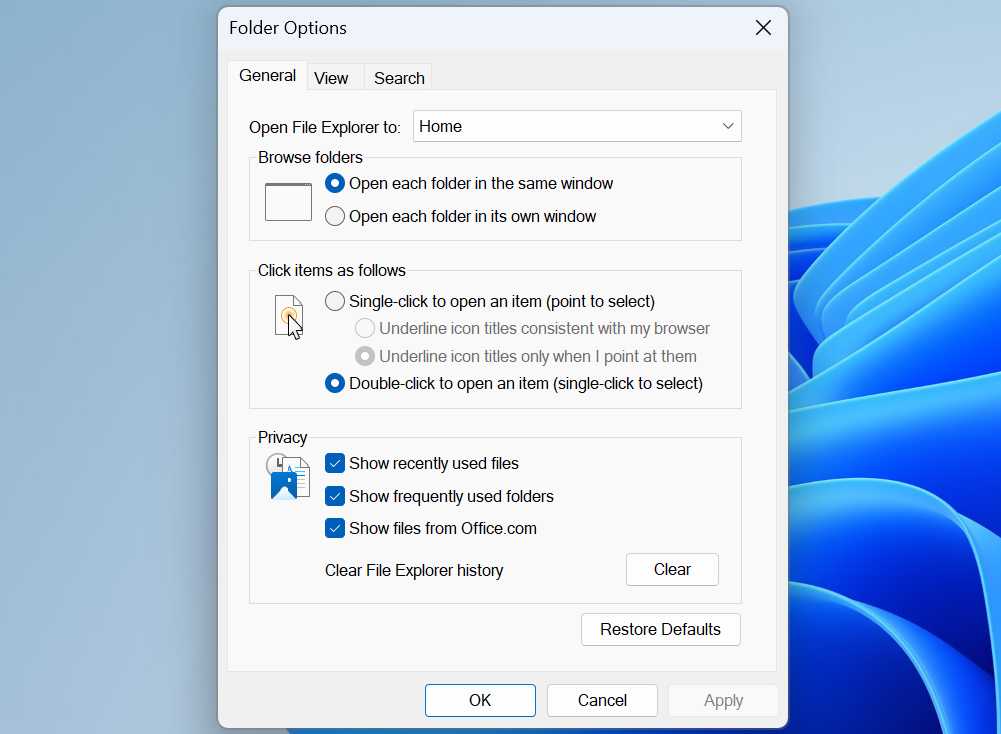Screen dimensions: 1001x734
Task: Click Restore Defaults
Action: pyautogui.click(x=660, y=629)
